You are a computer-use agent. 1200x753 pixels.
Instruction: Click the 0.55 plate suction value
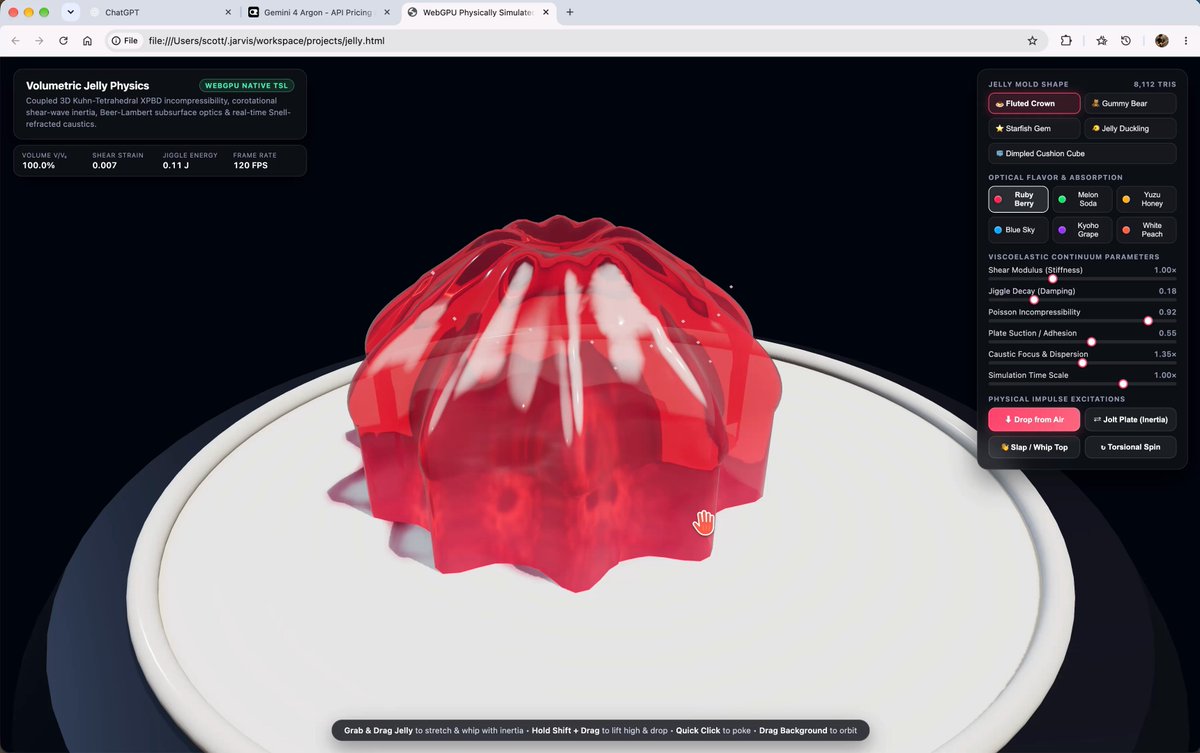[x=1167, y=333]
